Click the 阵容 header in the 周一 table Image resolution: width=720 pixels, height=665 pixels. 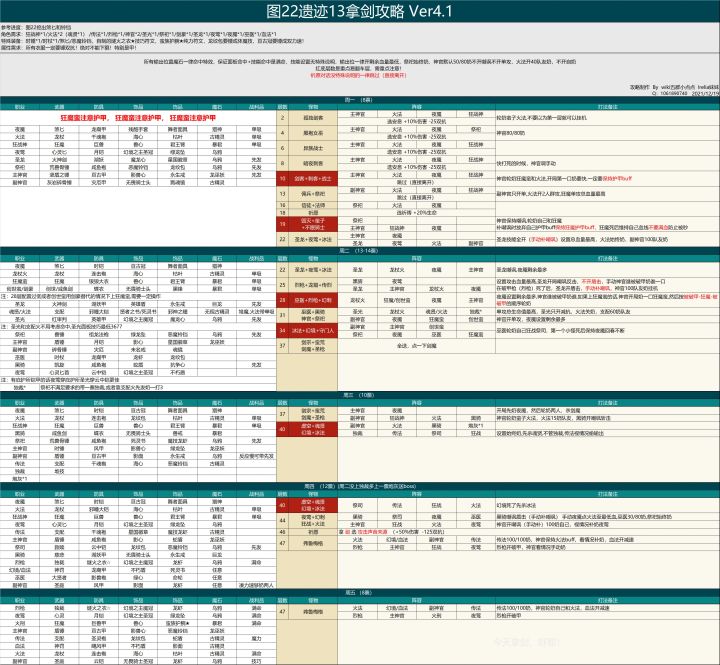[417, 106]
